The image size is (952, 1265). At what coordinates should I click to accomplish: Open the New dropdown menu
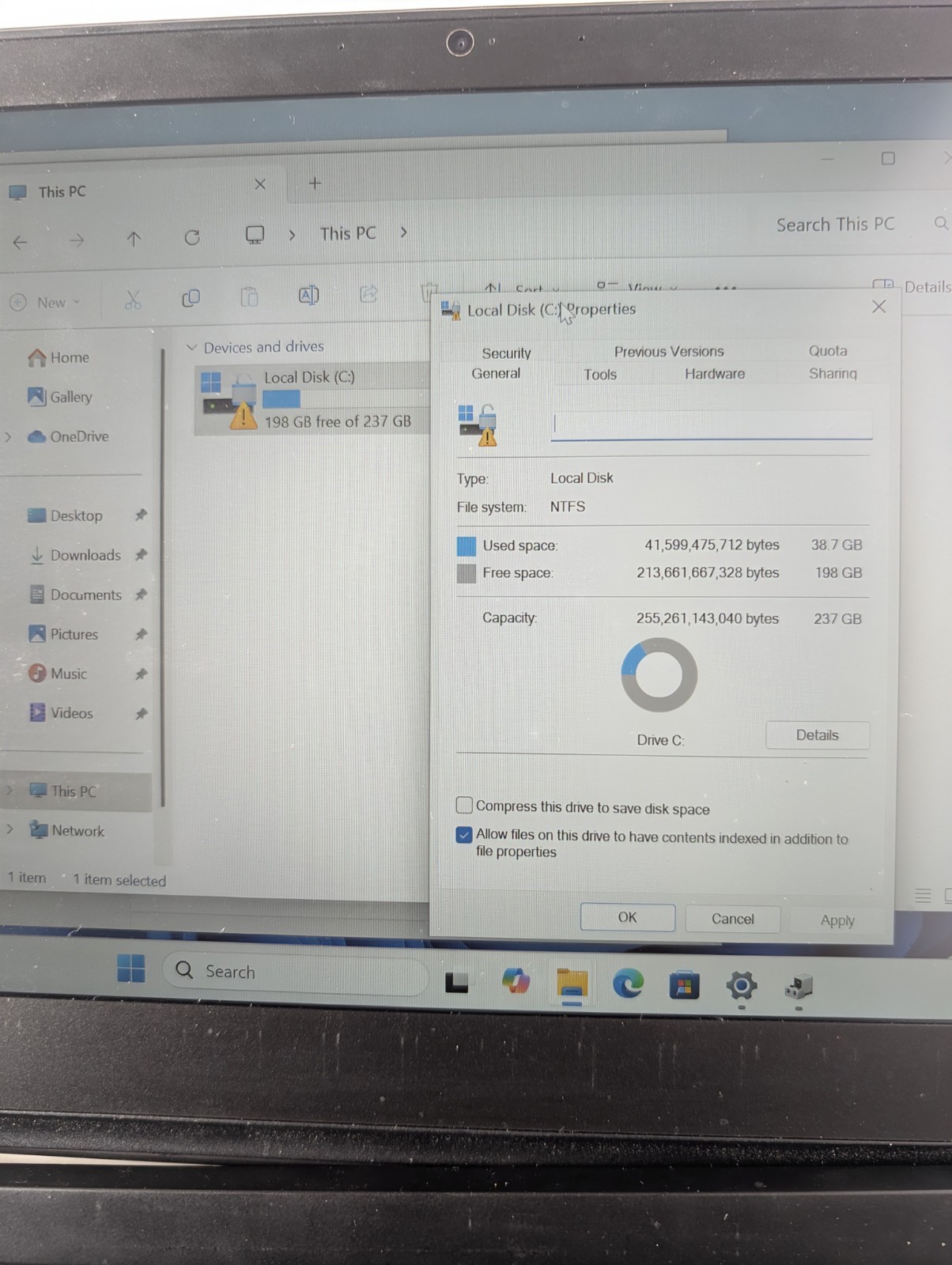(x=45, y=302)
